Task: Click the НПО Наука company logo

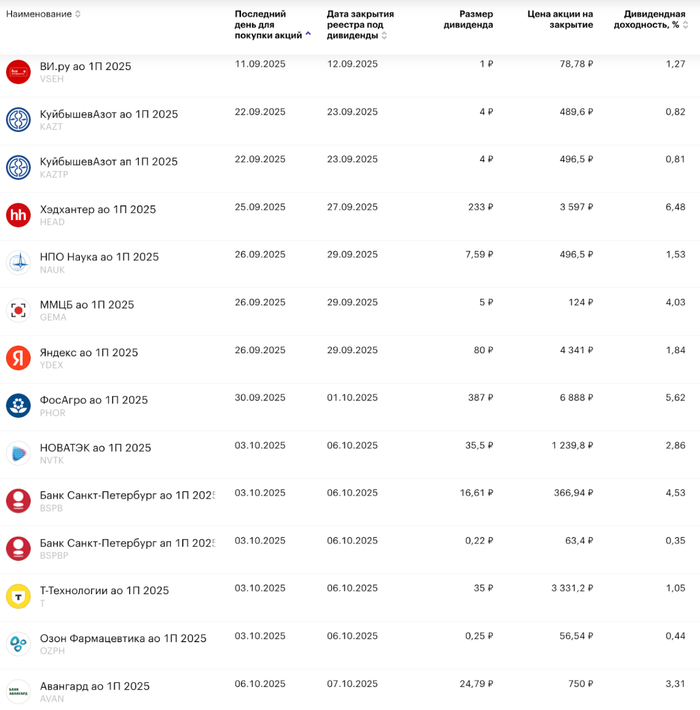Action: pyautogui.click(x=18, y=262)
